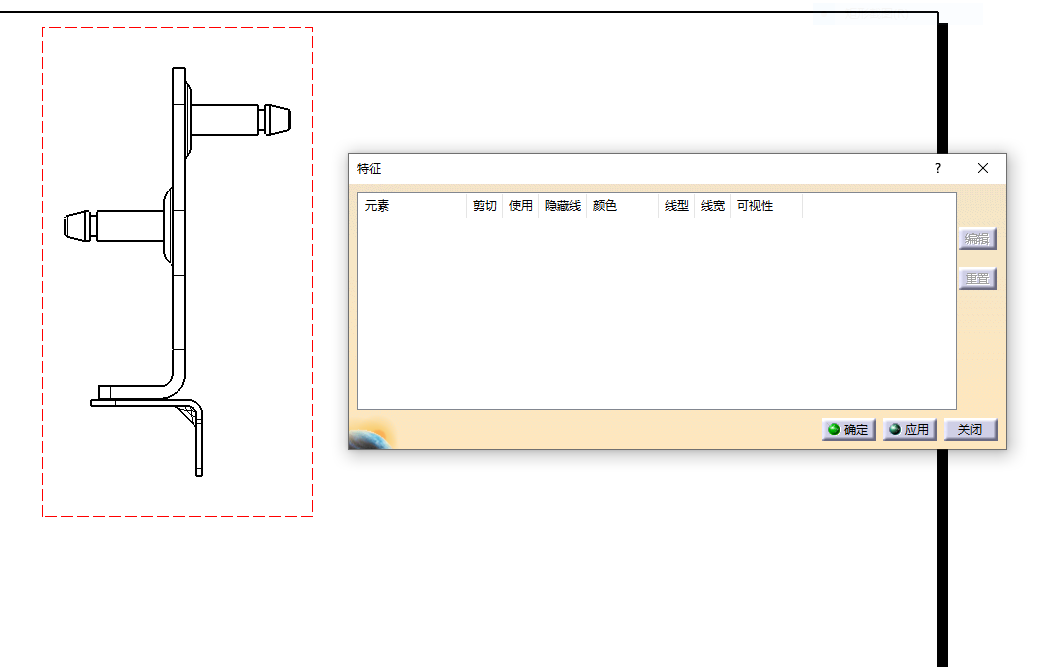Select the 隐藏线 column header

(x=562, y=206)
